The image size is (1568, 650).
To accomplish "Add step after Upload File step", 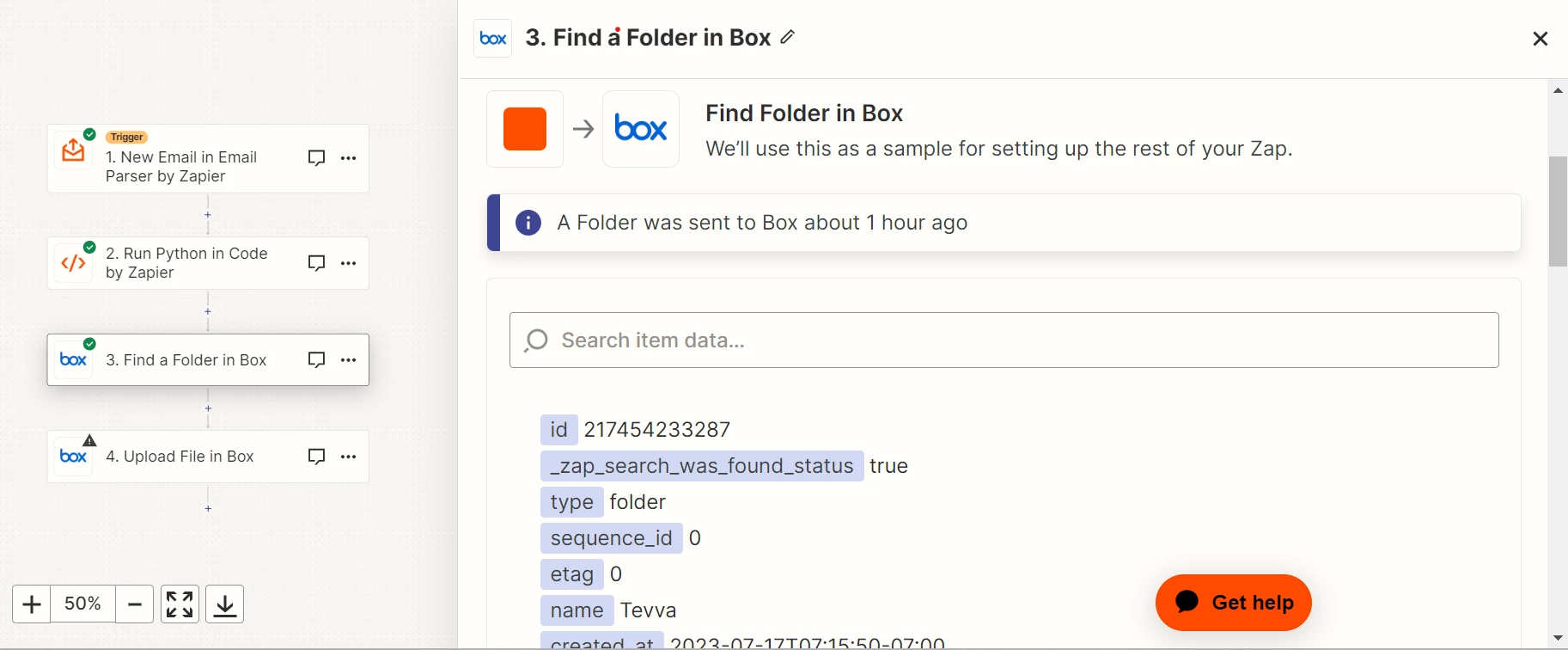I will pyautogui.click(x=208, y=509).
